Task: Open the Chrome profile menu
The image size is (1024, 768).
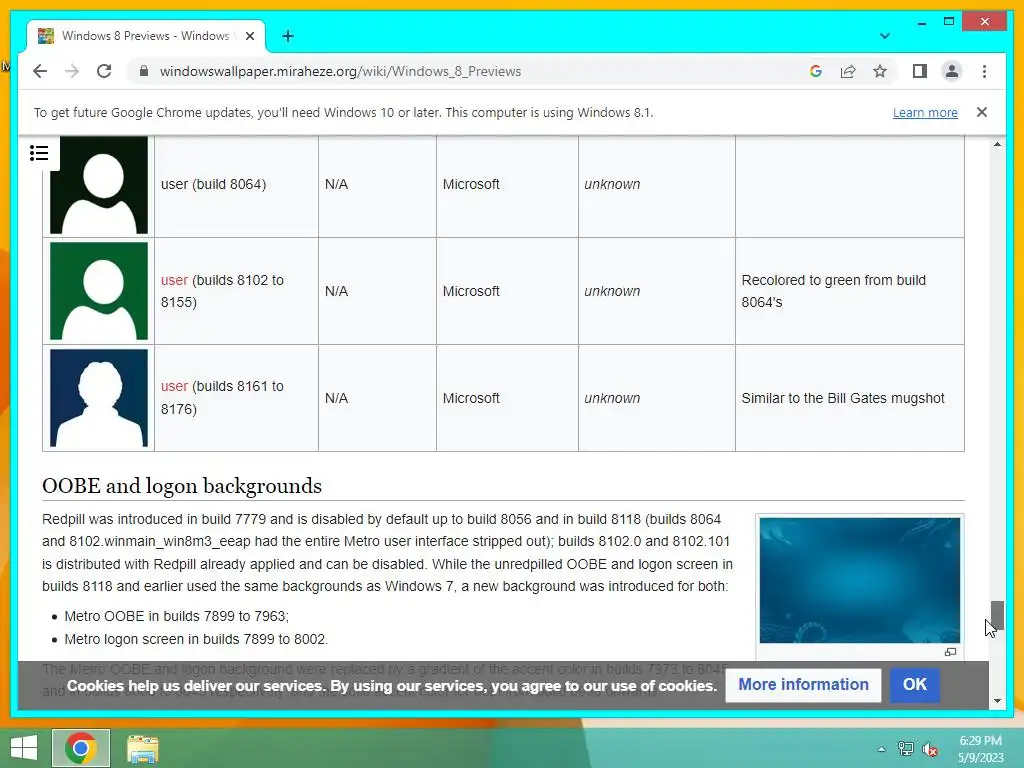Action: 952,71
